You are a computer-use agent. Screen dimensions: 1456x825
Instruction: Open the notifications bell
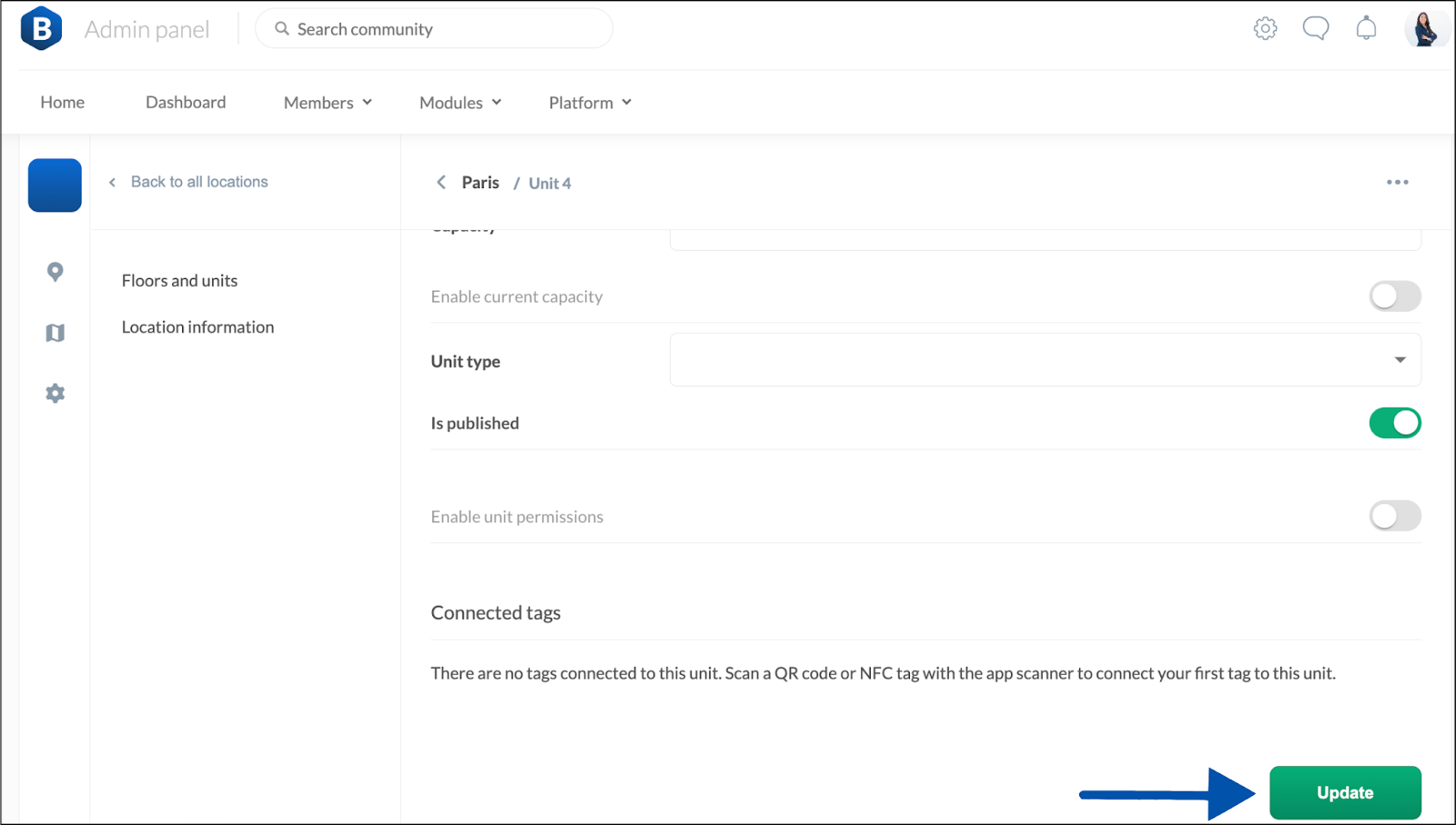[x=1366, y=28]
